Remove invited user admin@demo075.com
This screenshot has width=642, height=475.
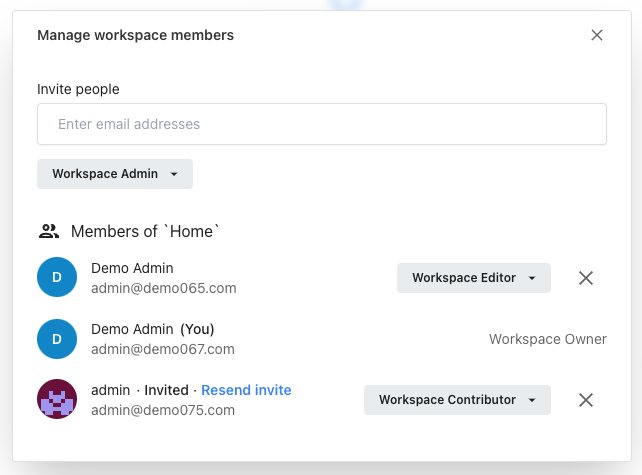[x=586, y=400]
